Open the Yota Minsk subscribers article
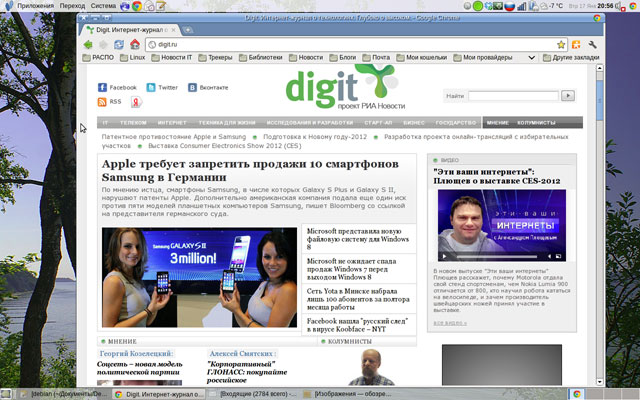The image size is (640, 400). pyautogui.click(x=358, y=299)
